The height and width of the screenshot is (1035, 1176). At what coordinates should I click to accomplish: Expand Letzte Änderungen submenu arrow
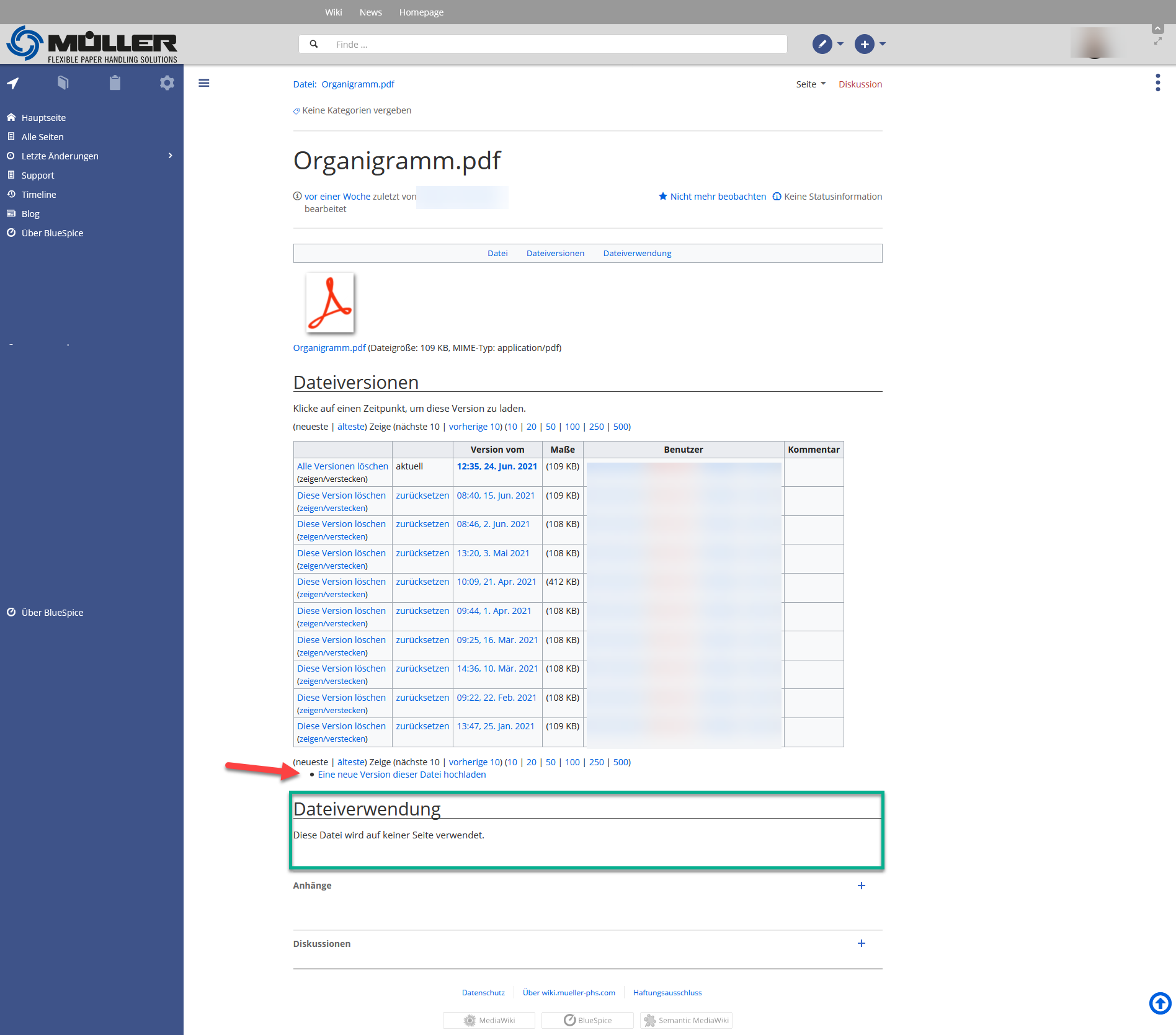coord(171,156)
